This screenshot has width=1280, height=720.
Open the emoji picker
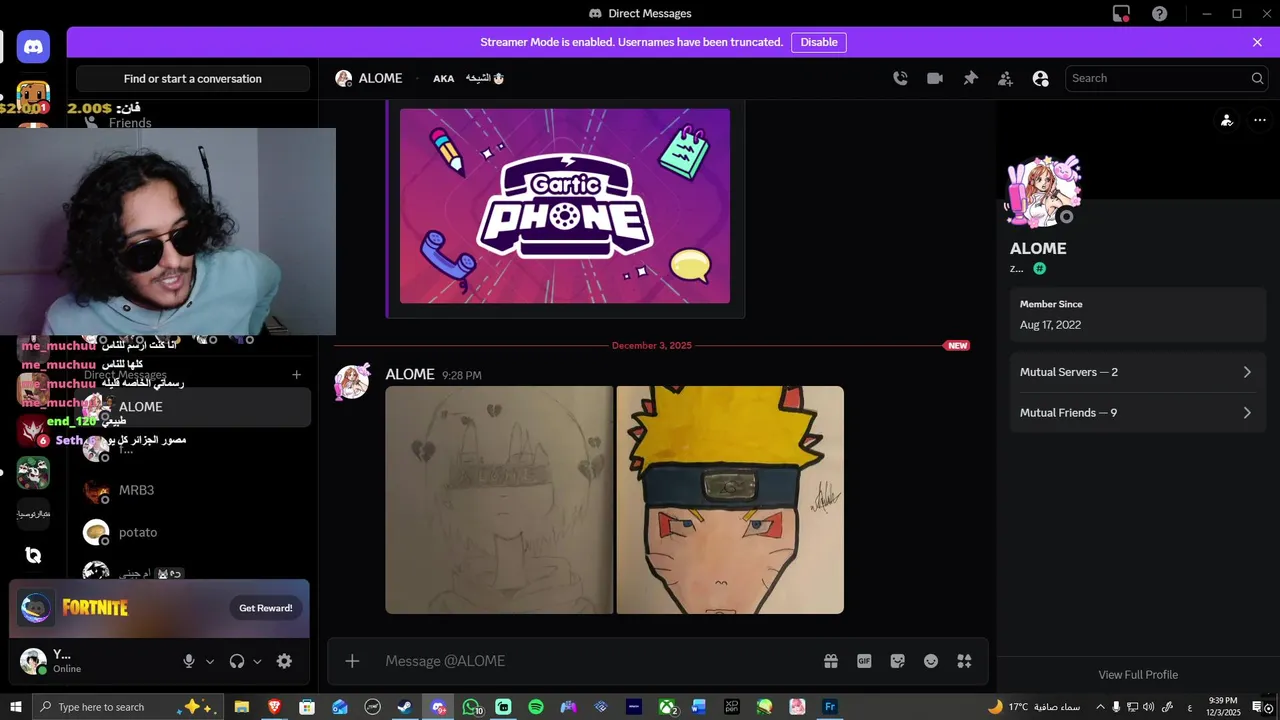pyautogui.click(x=931, y=661)
